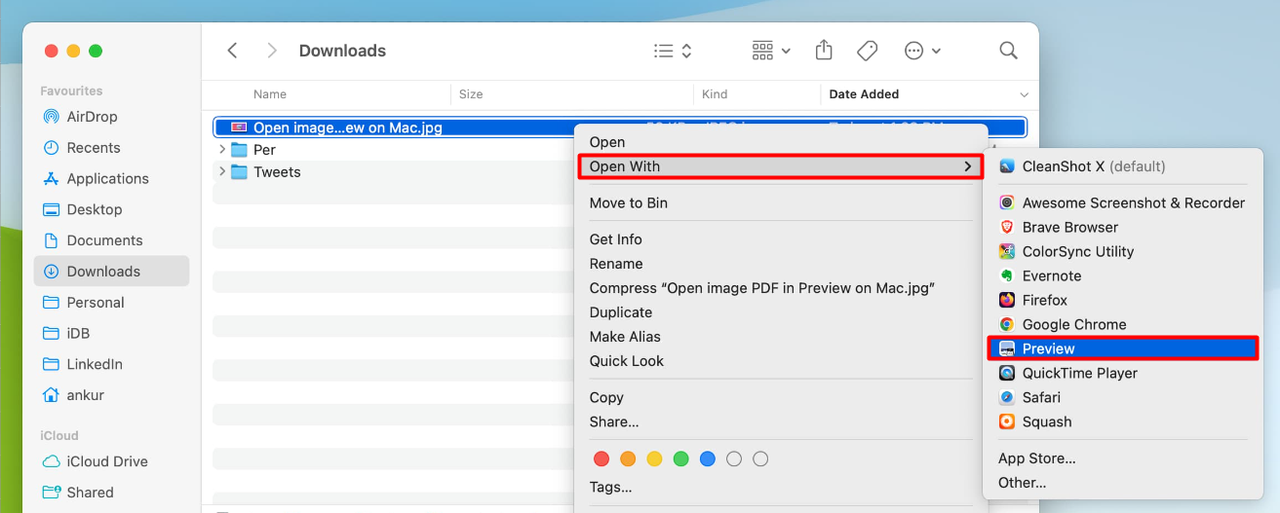Choose Open in the context menu
Viewport: 1280px width, 513px height.
coord(781,142)
